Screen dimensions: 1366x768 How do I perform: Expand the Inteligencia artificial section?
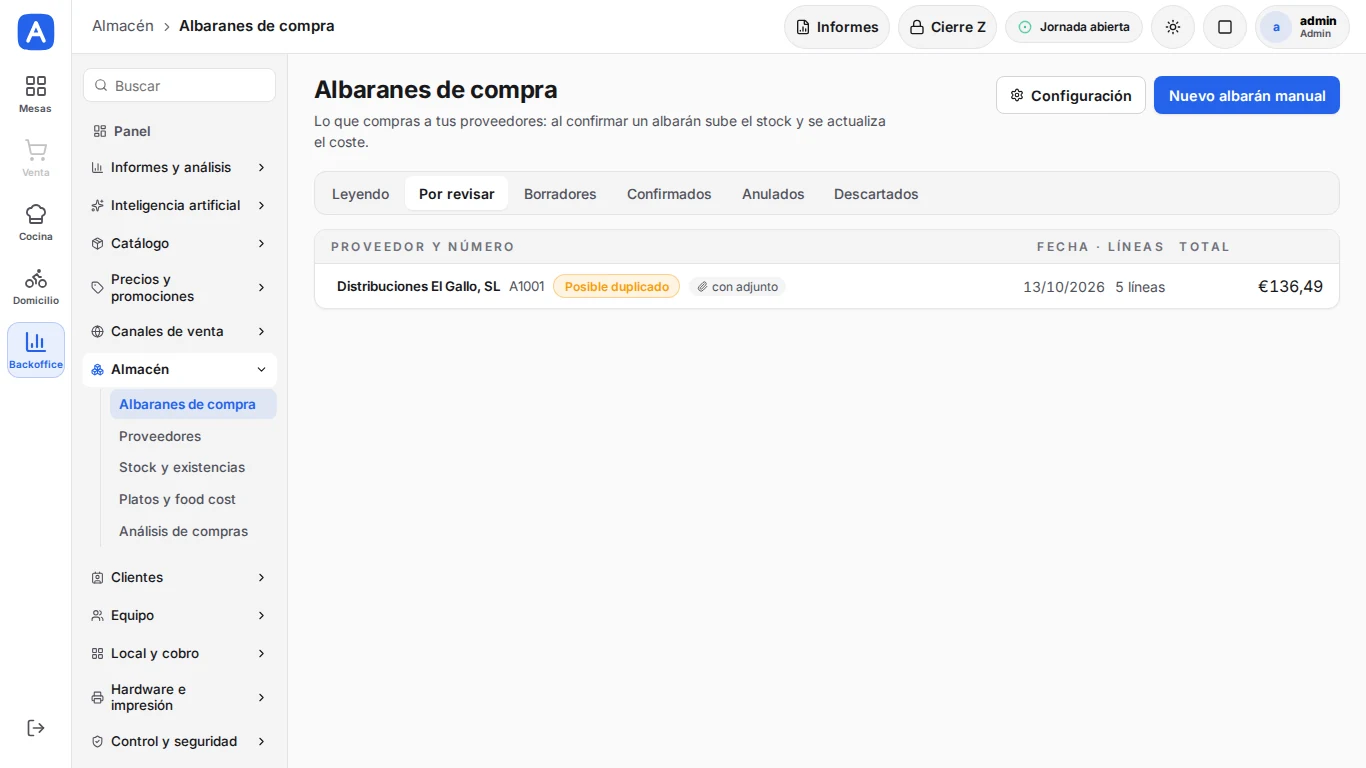179,205
